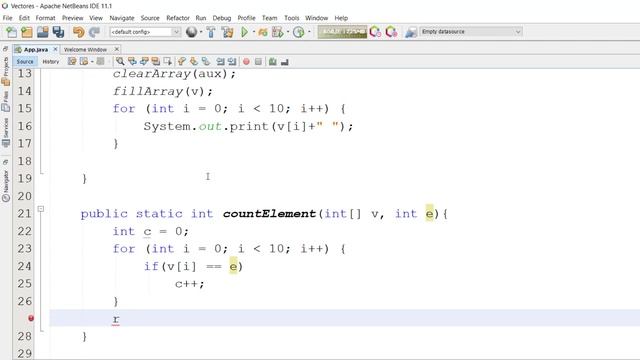The height and width of the screenshot is (360, 640).
Task: Click the error marker beside line 27
Action: click(x=31, y=318)
